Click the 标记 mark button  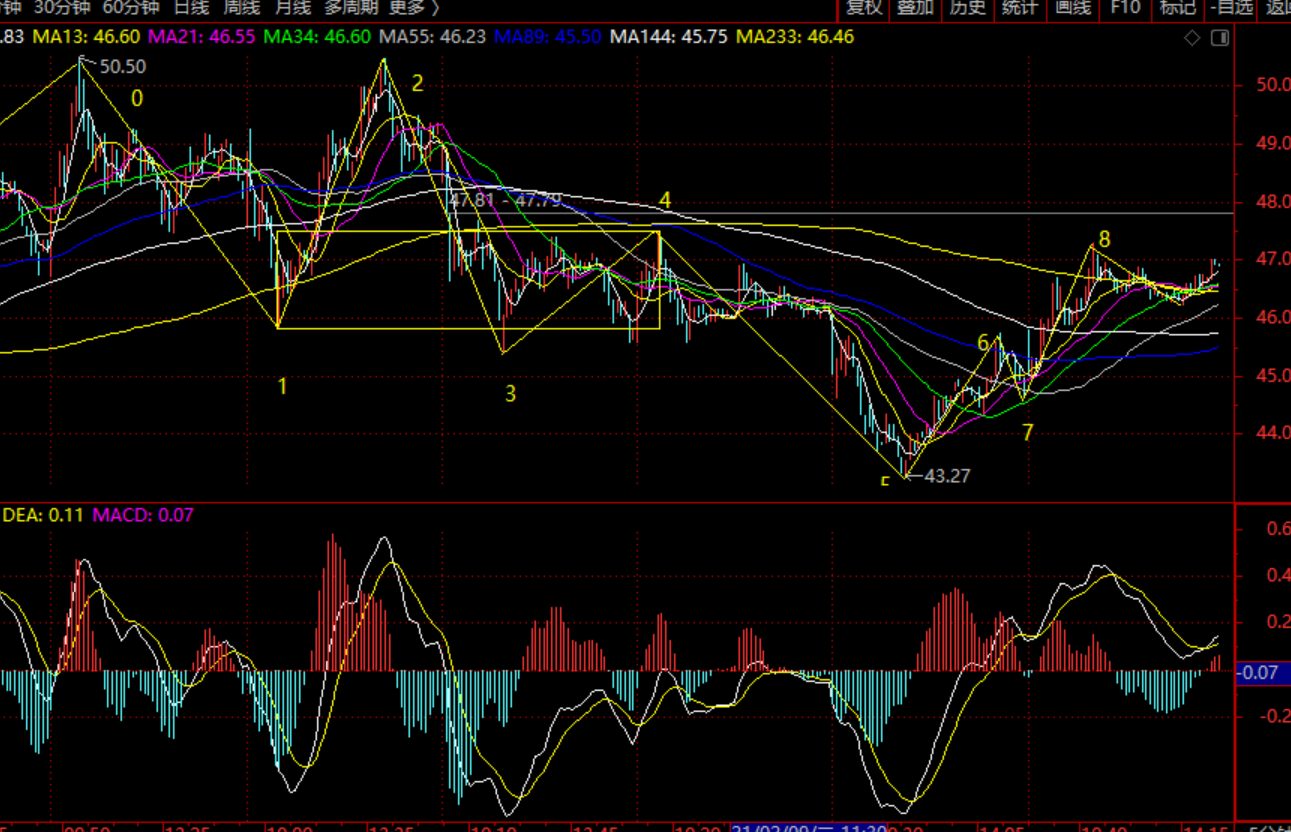[1177, 8]
